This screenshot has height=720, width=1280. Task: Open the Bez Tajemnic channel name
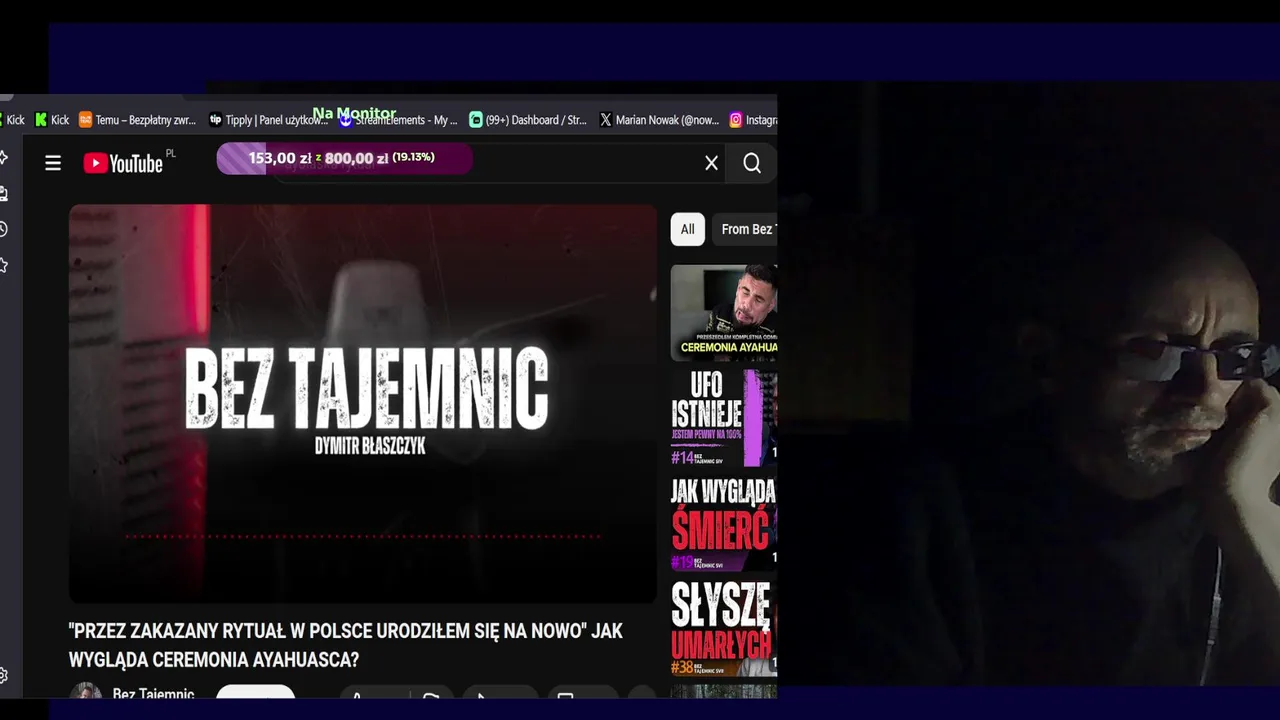tap(153, 692)
